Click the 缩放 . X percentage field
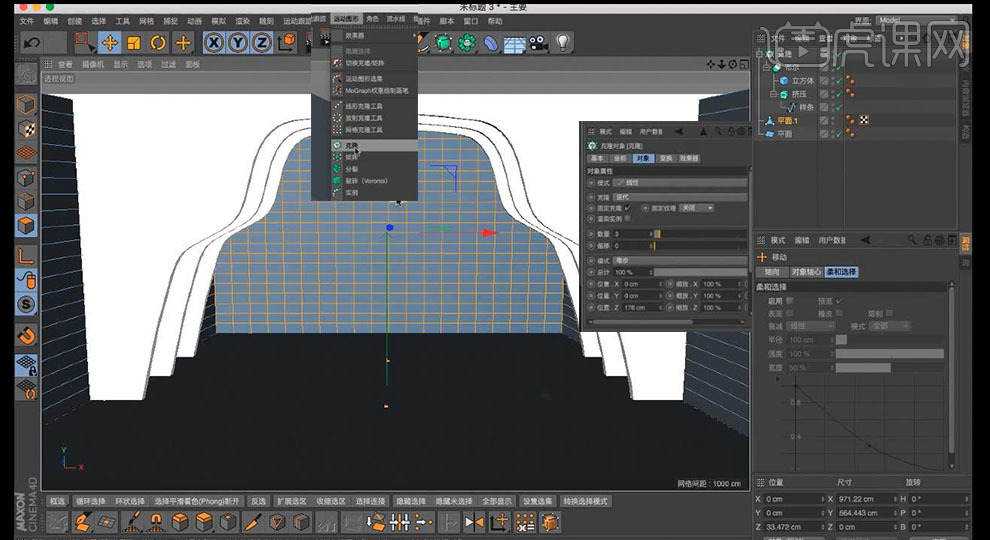Image resolution: width=990 pixels, height=540 pixels. [x=722, y=284]
